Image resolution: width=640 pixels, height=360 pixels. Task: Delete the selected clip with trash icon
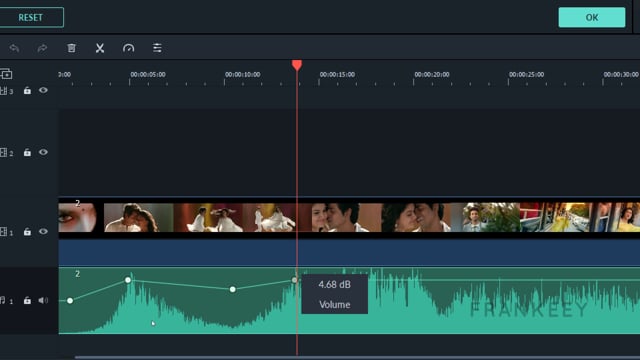(x=71, y=48)
